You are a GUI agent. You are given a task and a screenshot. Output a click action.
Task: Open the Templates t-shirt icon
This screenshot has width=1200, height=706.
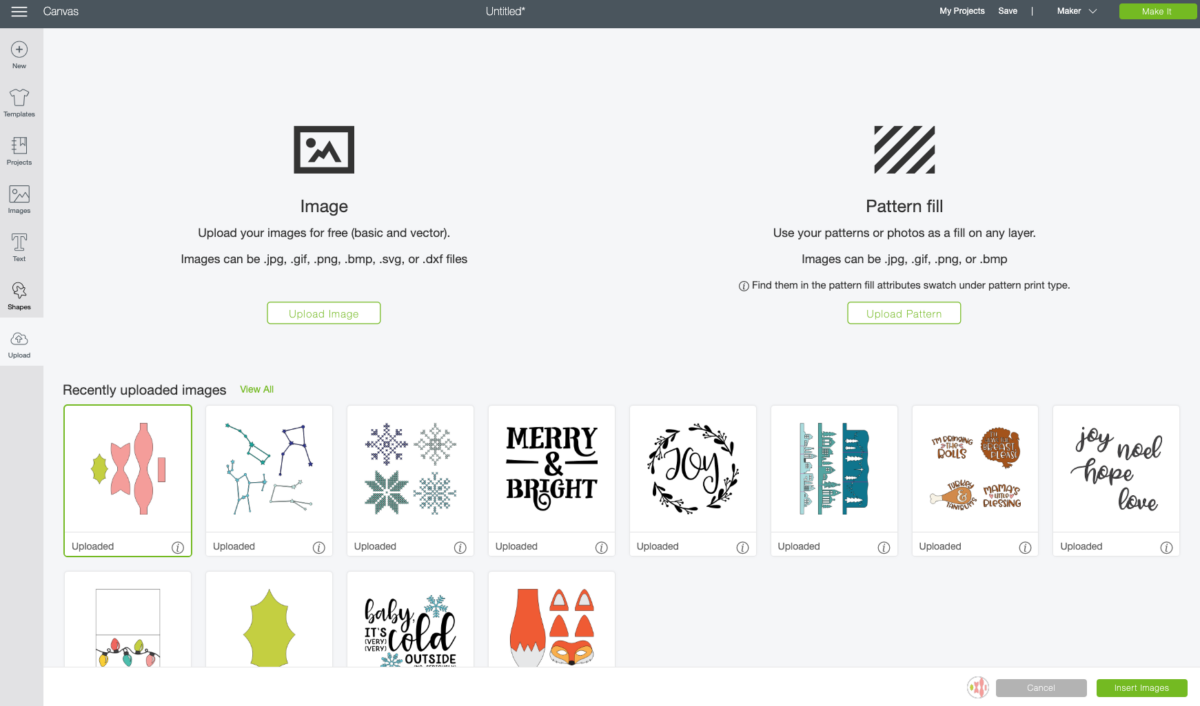tap(19, 97)
